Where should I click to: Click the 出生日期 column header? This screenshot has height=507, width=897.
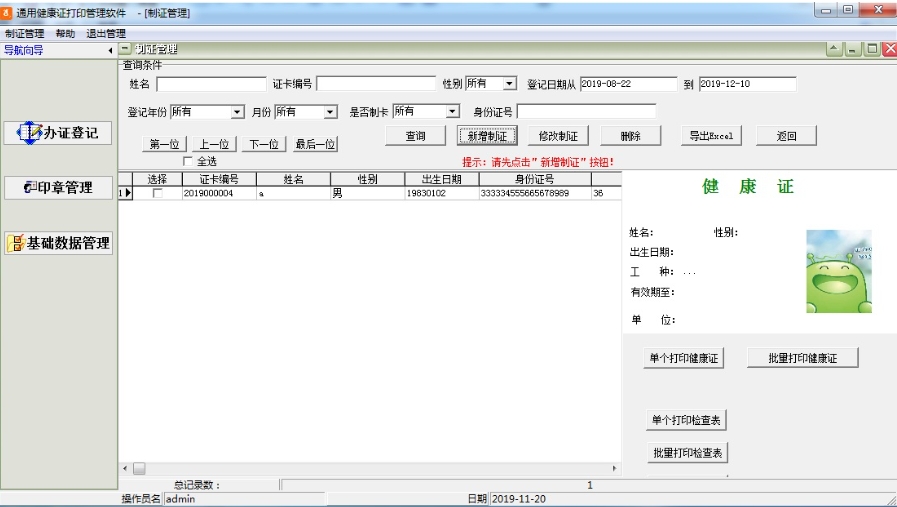pyautogui.click(x=442, y=179)
